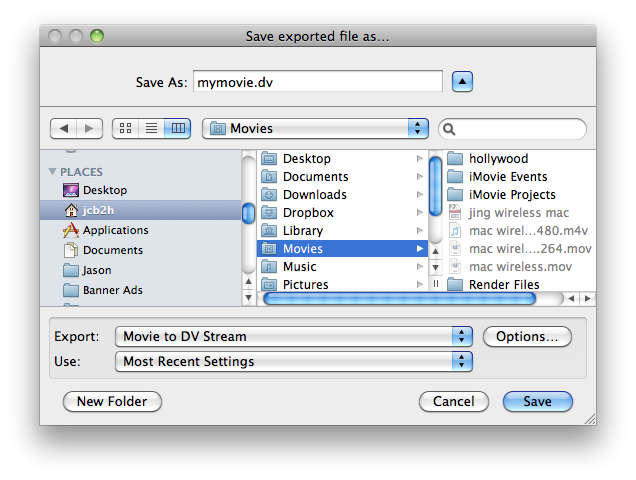Click the Cancel button

click(x=453, y=401)
